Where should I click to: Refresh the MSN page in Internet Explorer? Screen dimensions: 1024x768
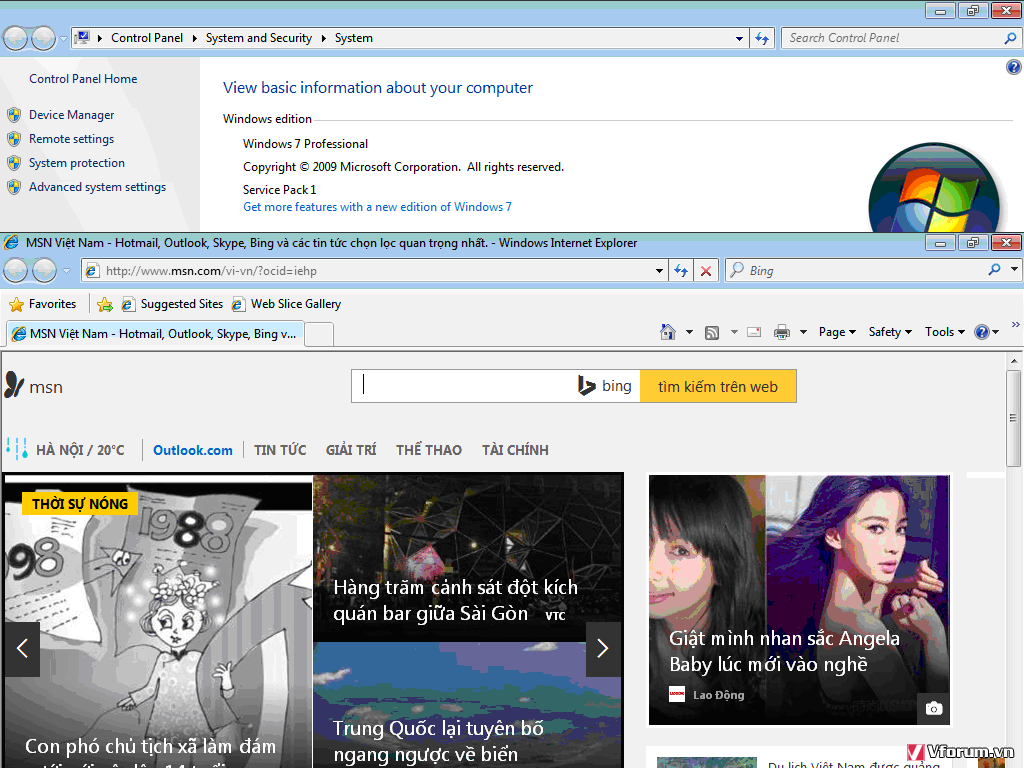coord(681,271)
